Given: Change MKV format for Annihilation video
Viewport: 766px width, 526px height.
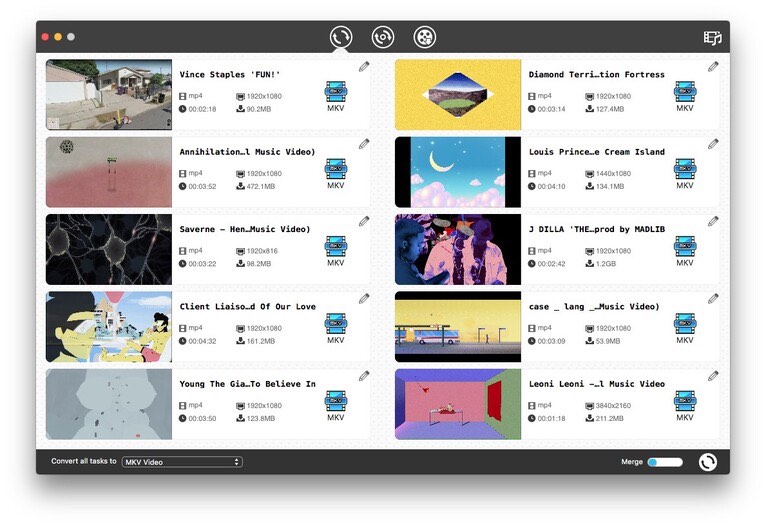Looking at the screenshot, I should tap(336, 173).
